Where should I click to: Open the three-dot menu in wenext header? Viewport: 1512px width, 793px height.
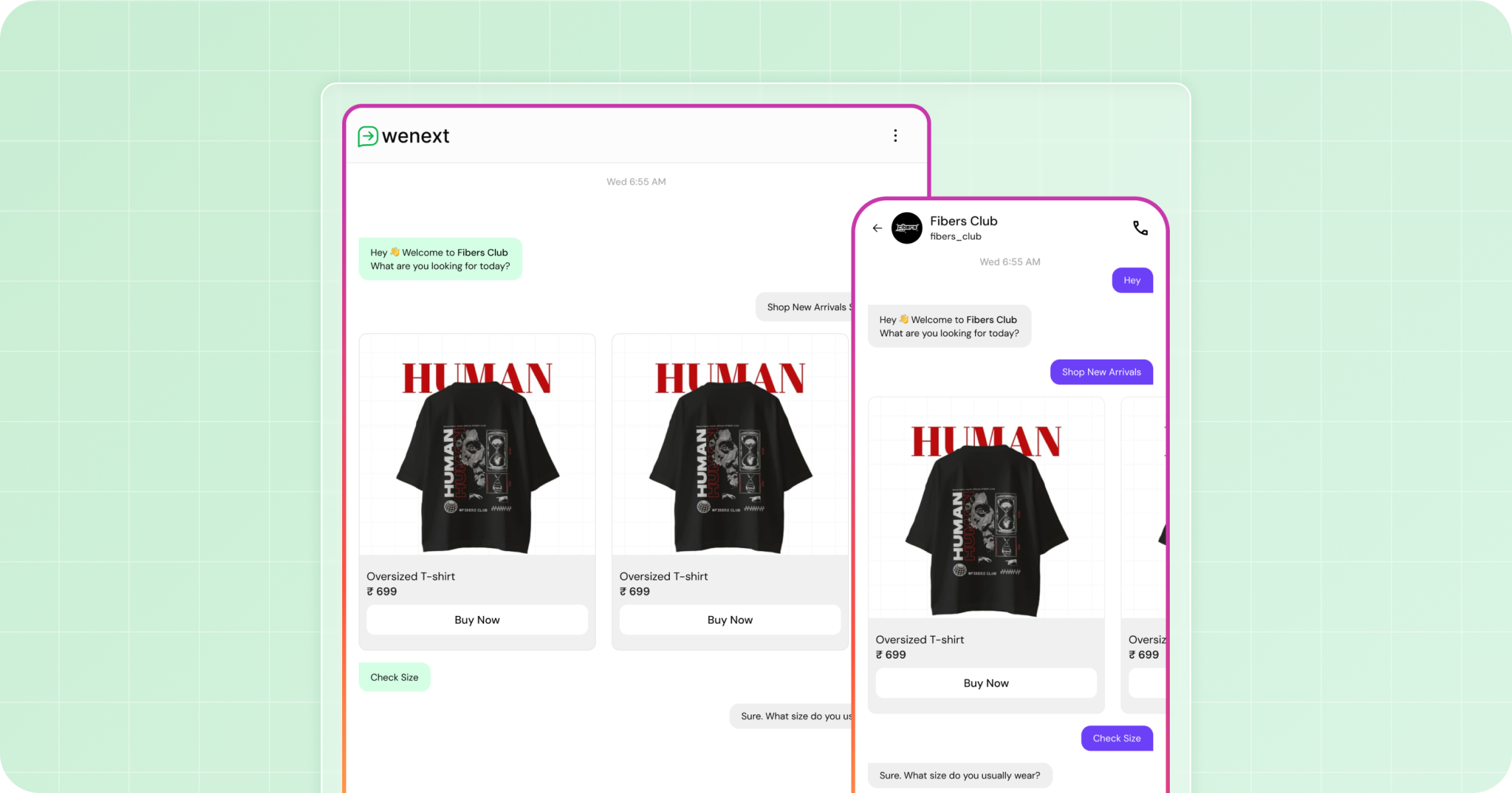[x=895, y=135]
